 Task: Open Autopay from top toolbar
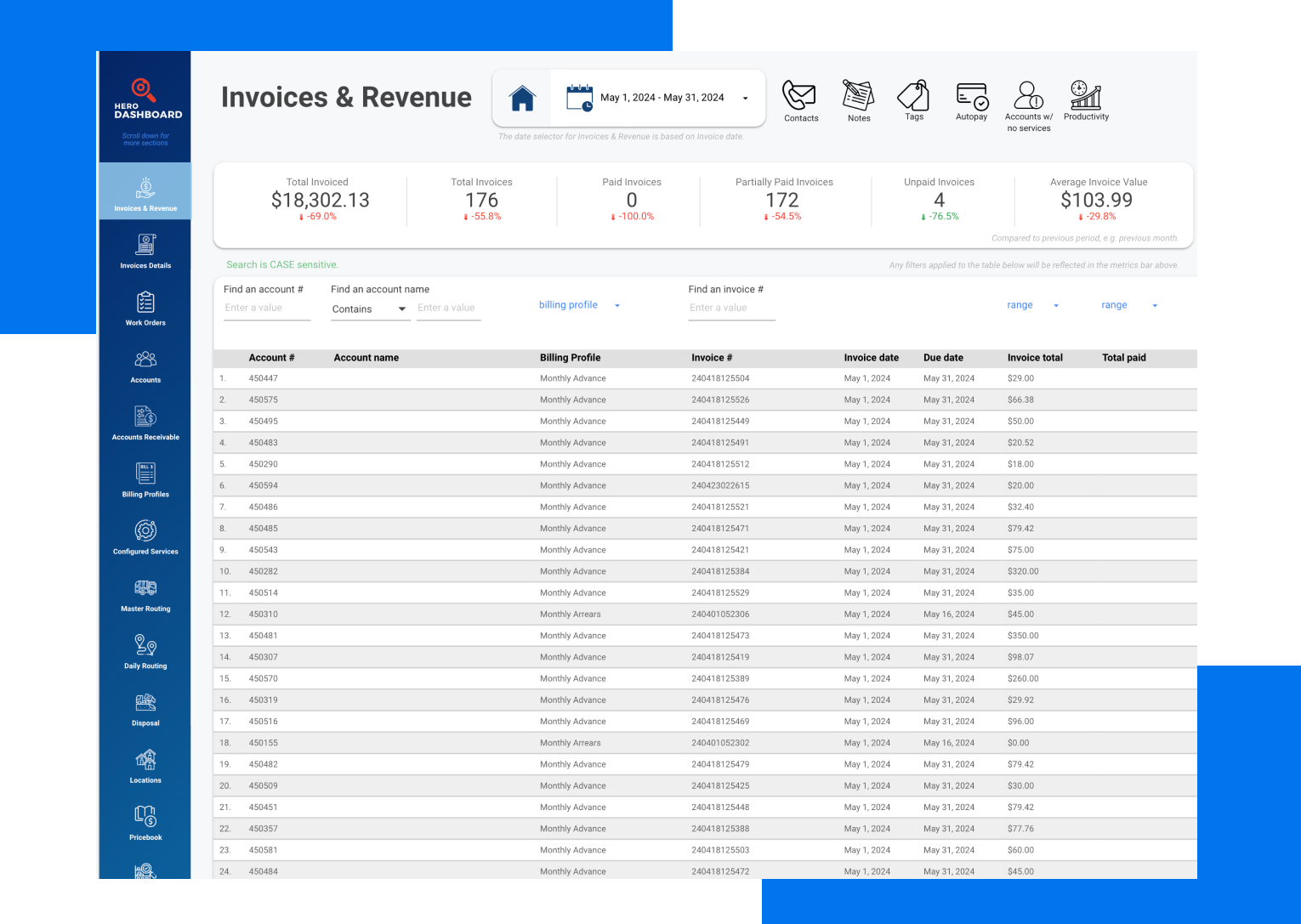point(971,101)
